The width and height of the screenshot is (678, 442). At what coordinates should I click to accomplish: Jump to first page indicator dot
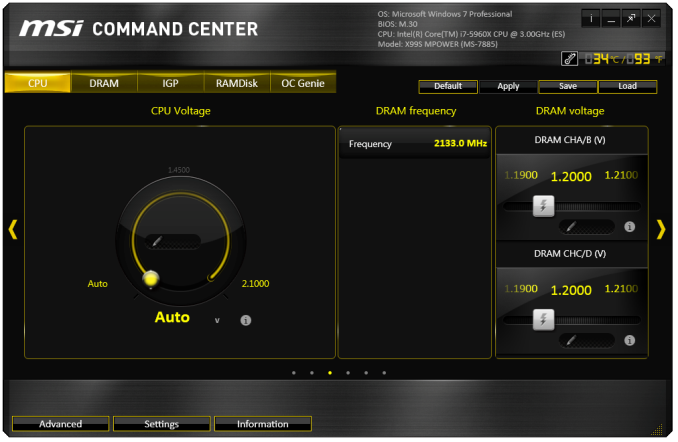click(294, 373)
